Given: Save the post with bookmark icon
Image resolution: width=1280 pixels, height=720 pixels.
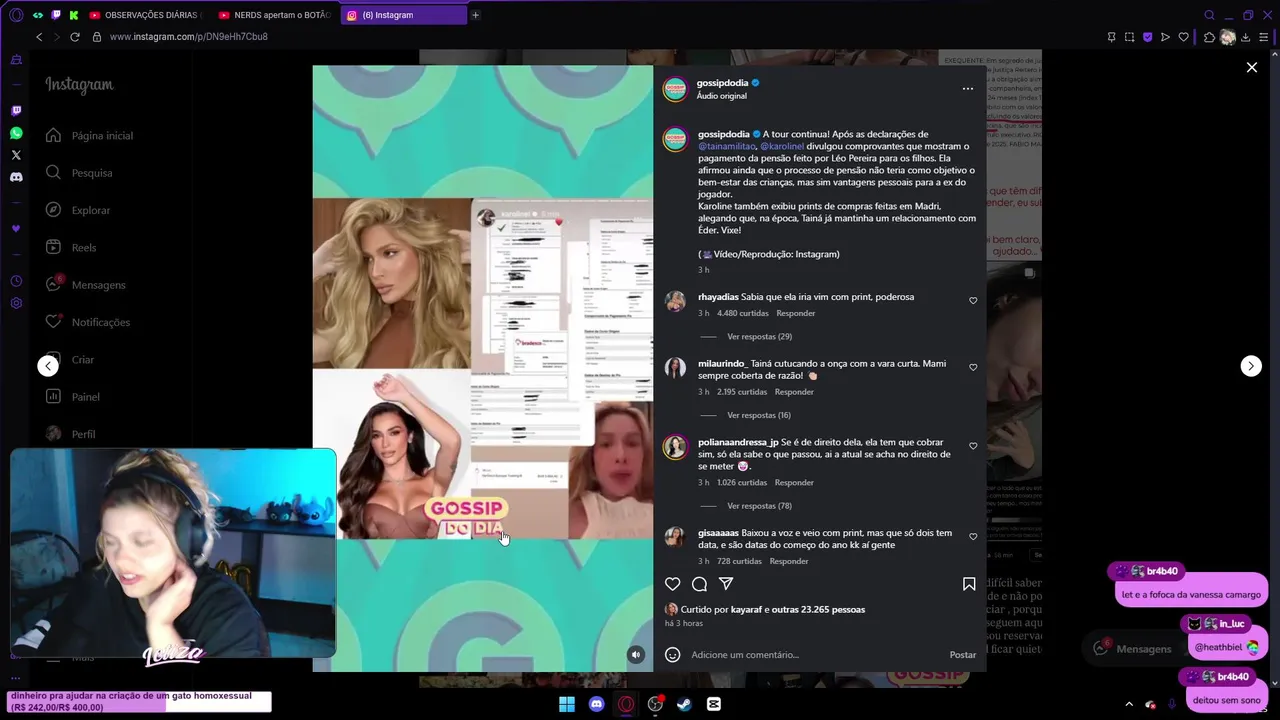Looking at the screenshot, I should pos(969,584).
